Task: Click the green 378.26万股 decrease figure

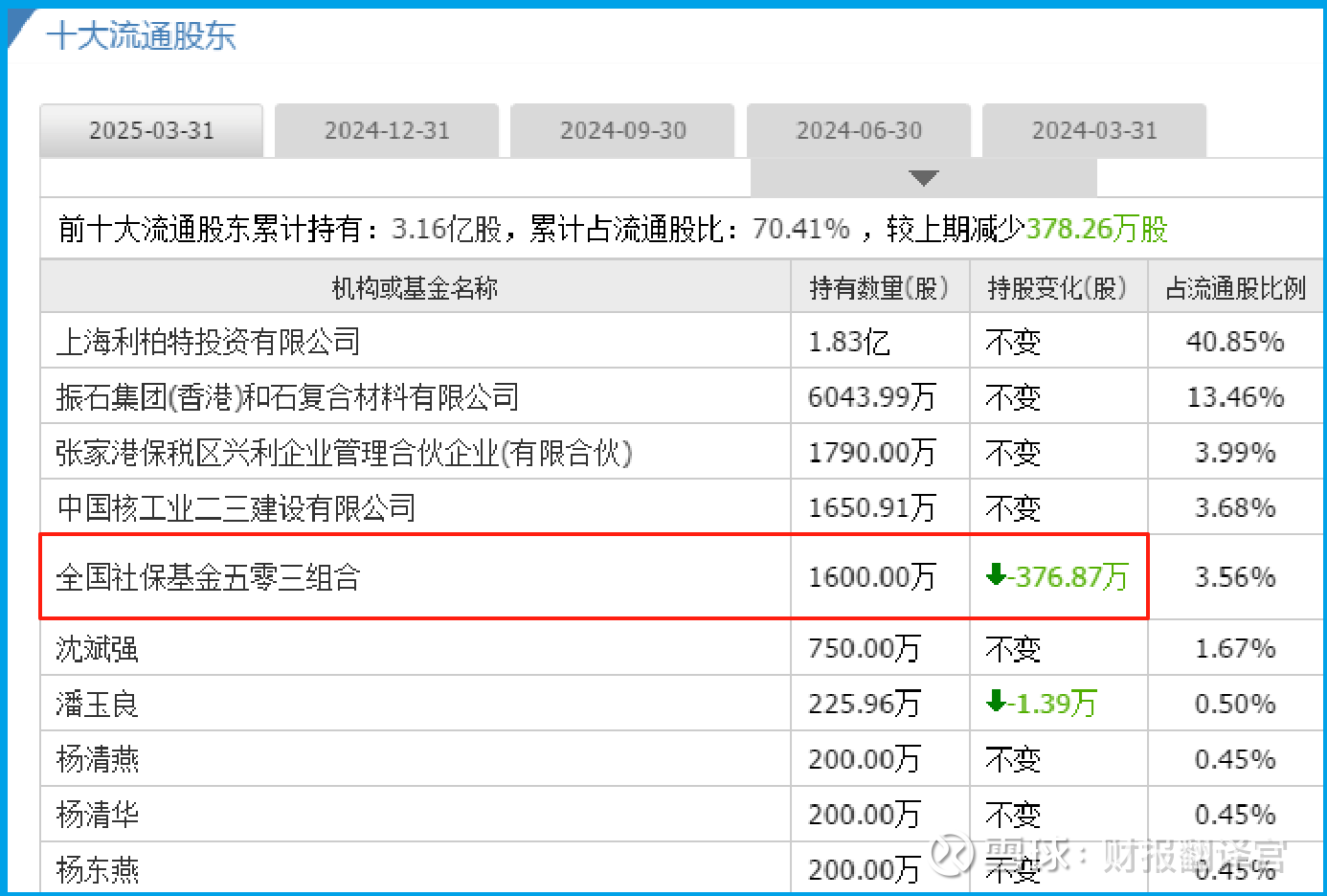Action: [x=1097, y=229]
